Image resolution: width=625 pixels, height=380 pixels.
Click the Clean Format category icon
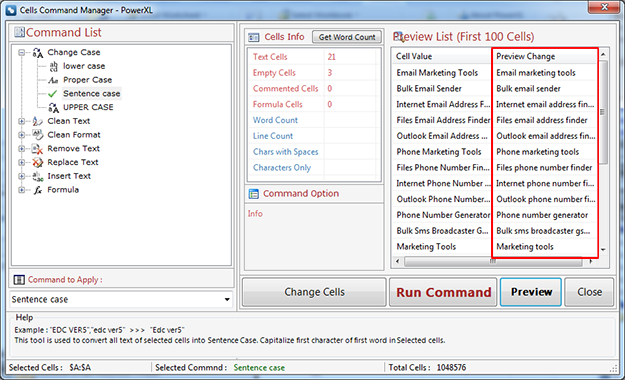click(x=37, y=135)
